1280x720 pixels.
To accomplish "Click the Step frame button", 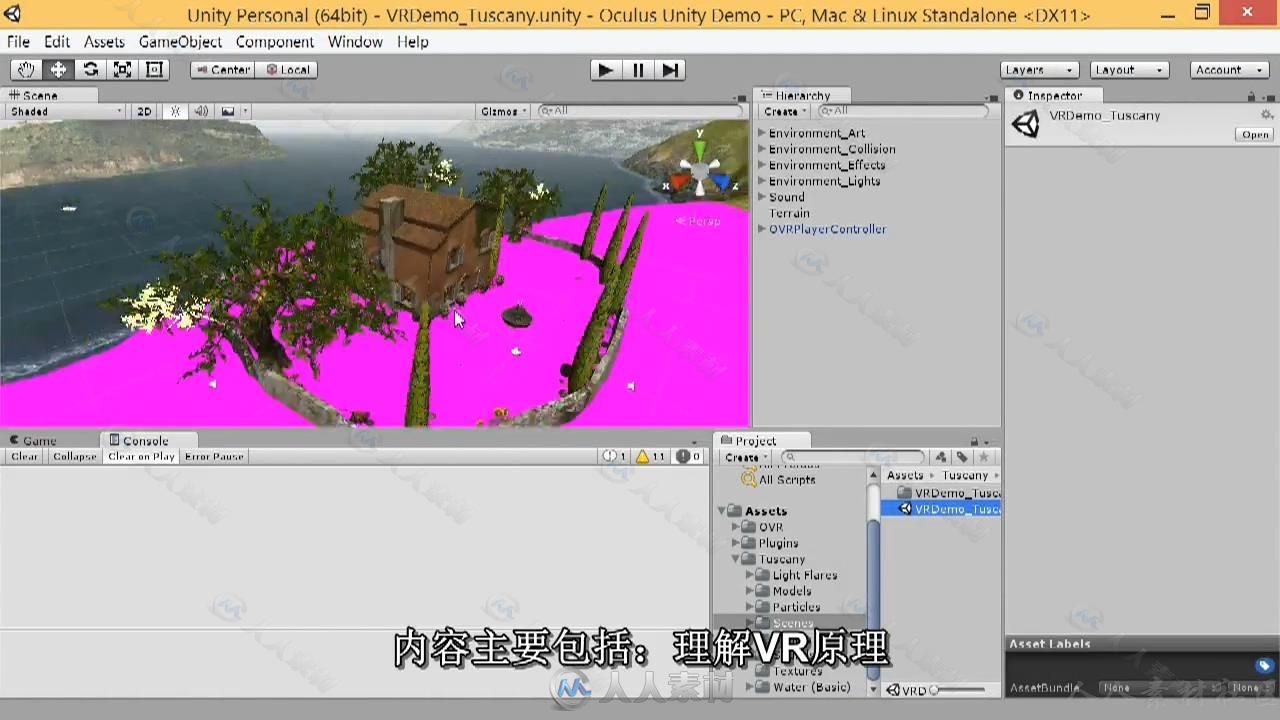I will click(x=670, y=69).
